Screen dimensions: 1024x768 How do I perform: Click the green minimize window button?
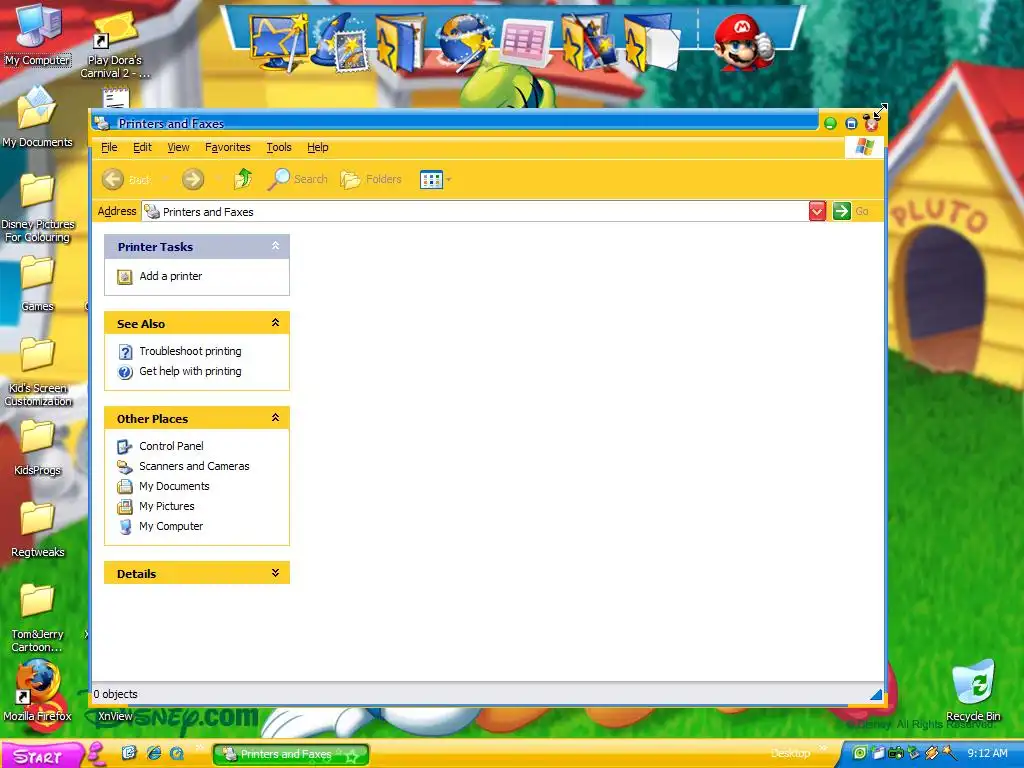point(830,123)
